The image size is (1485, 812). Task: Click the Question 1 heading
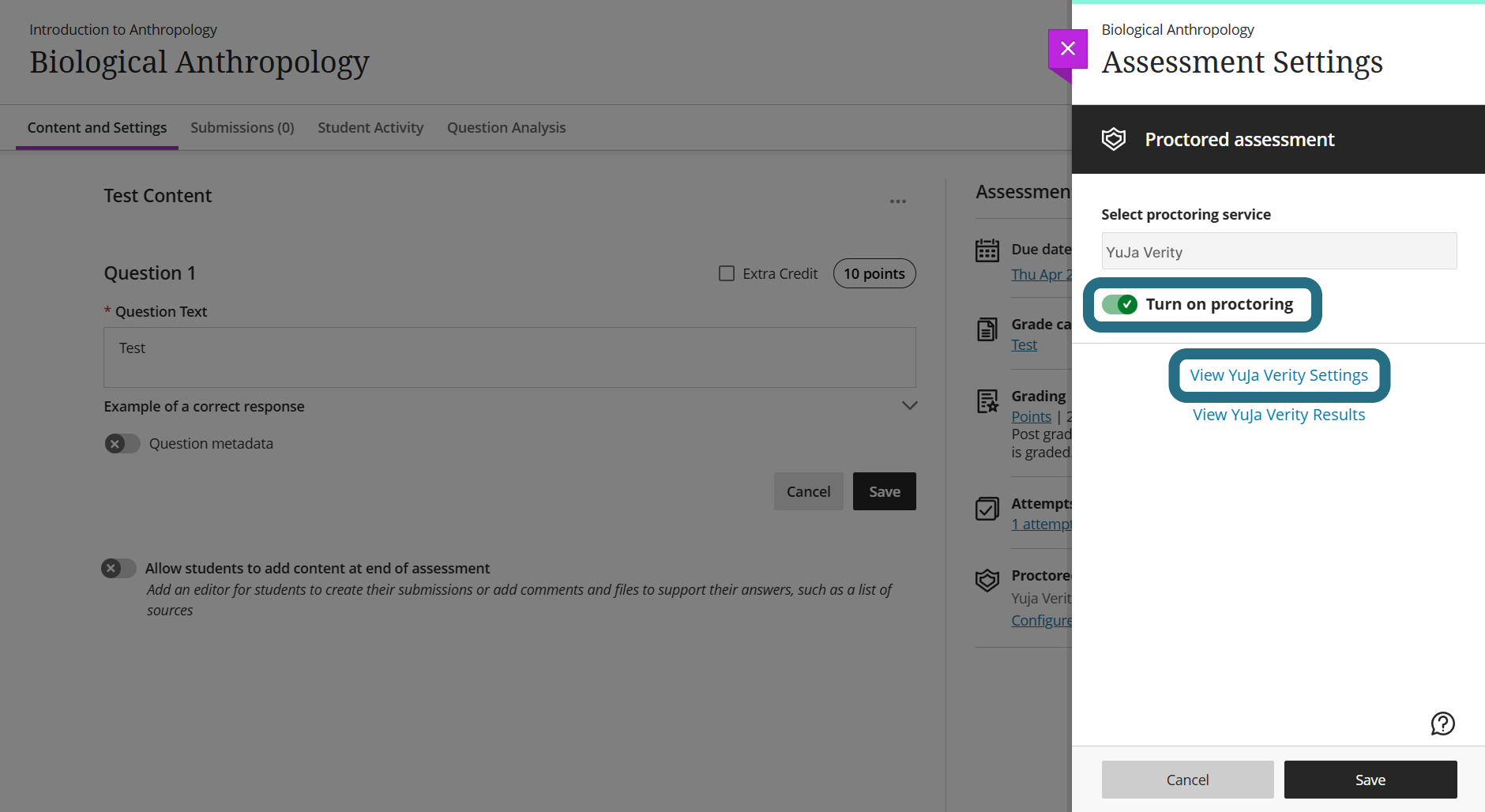coord(149,273)
